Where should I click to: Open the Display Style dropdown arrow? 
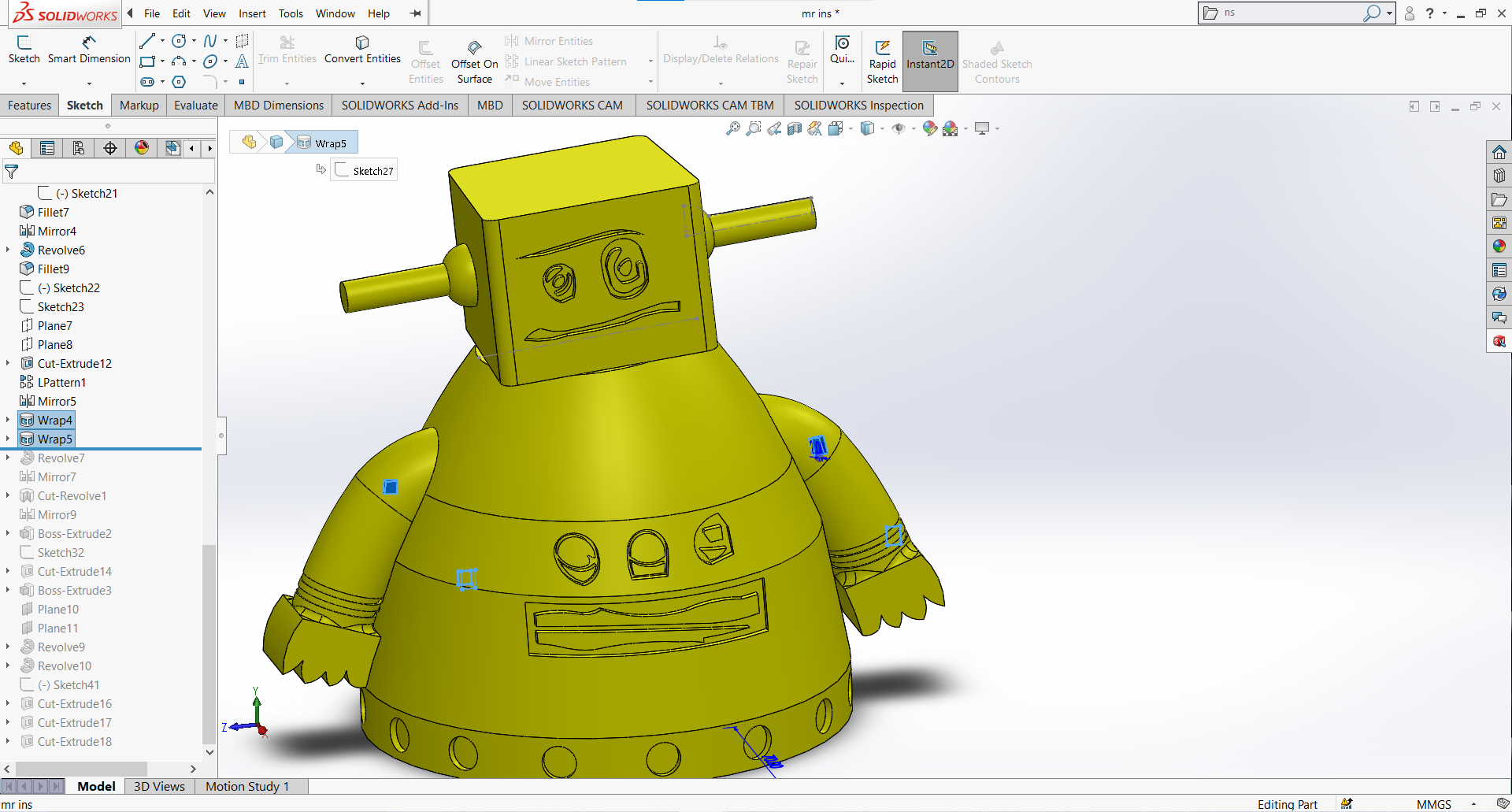[882, 129]
